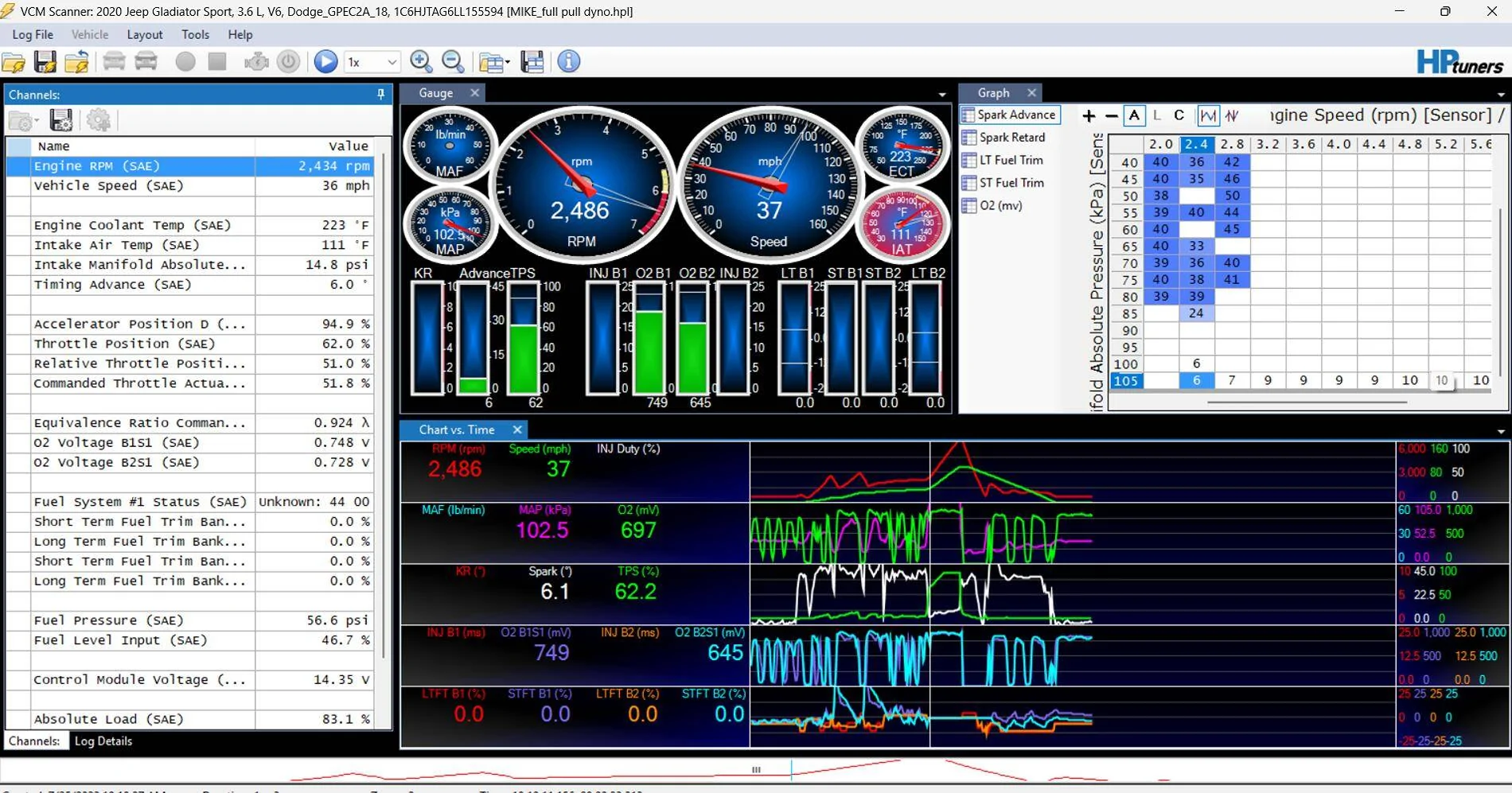The image size is (1512, 793).
Task: Click the close log folder icon with the arrow
Action: [76, 61]
